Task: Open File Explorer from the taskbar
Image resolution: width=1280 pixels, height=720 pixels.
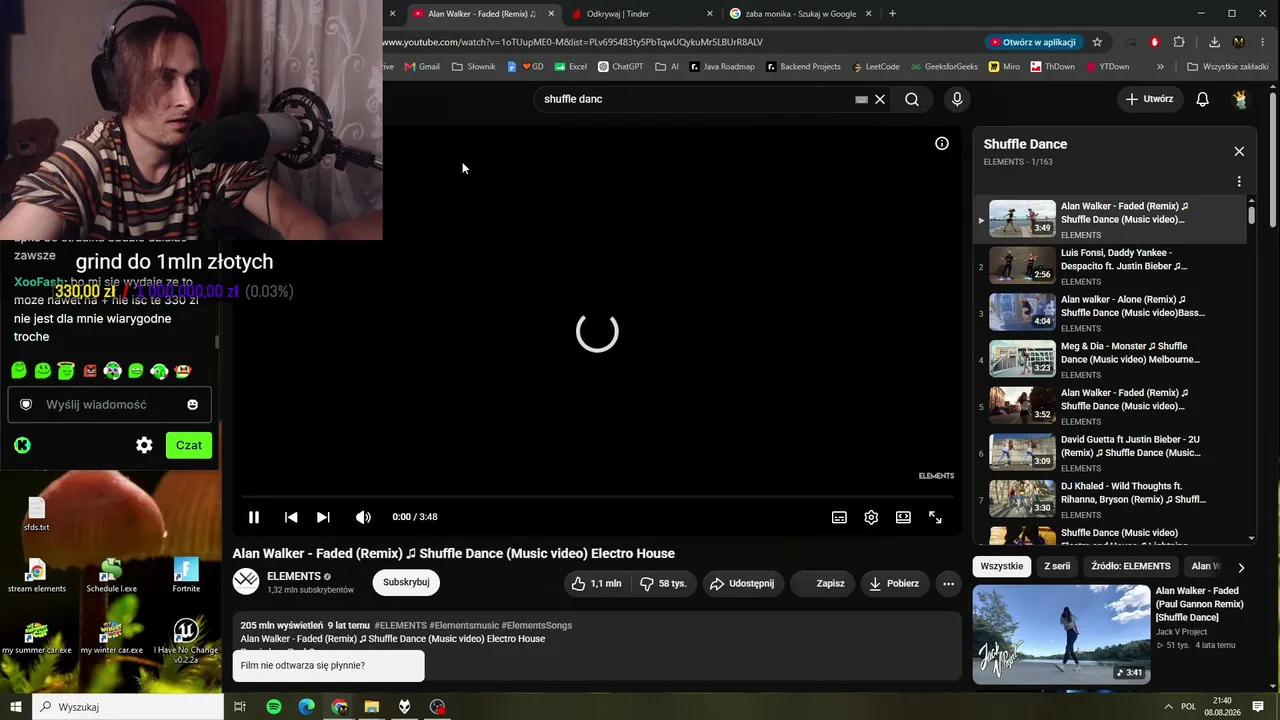Action: click(372, 707)
